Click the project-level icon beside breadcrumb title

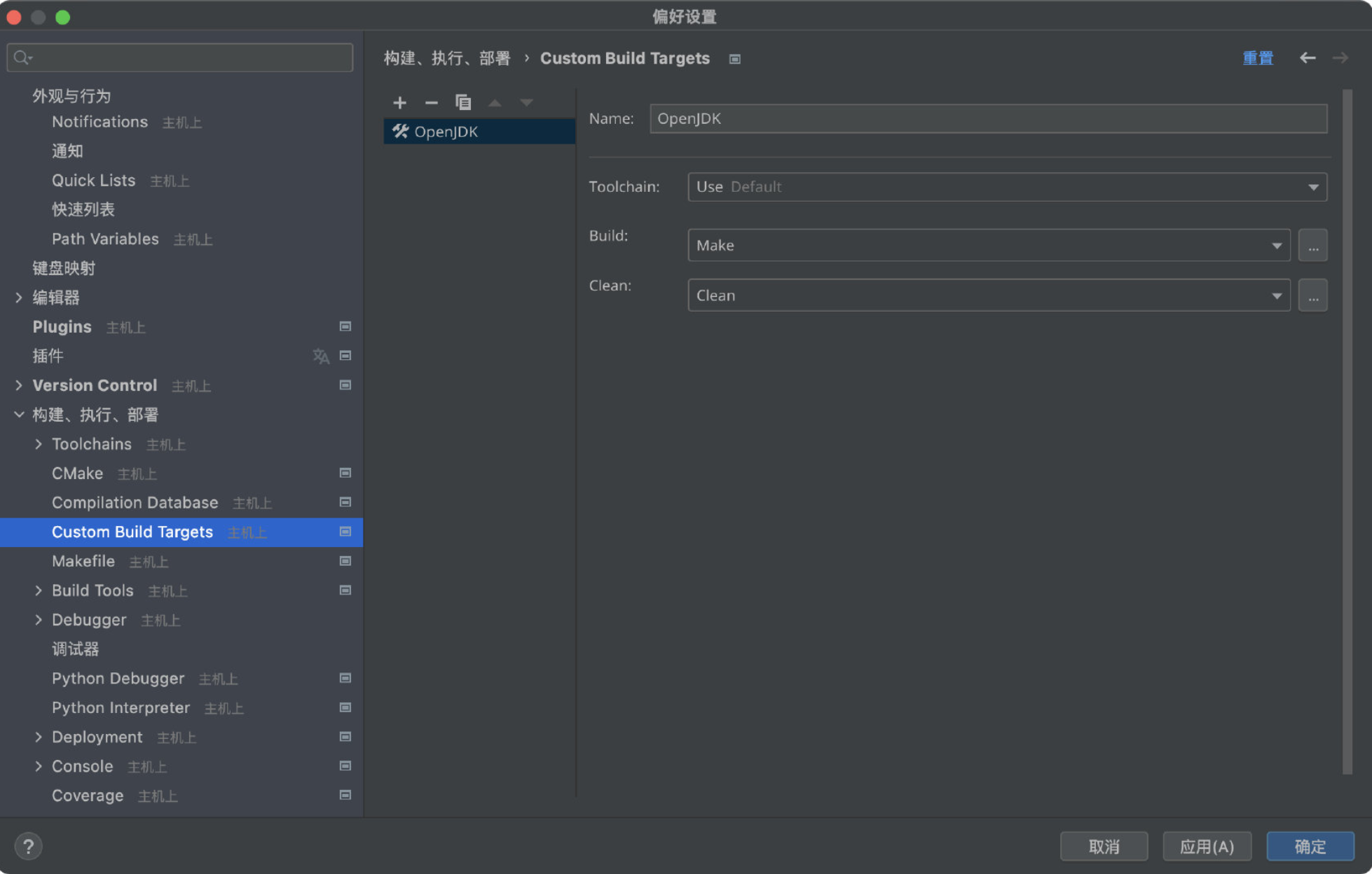[x=734, y=59]
